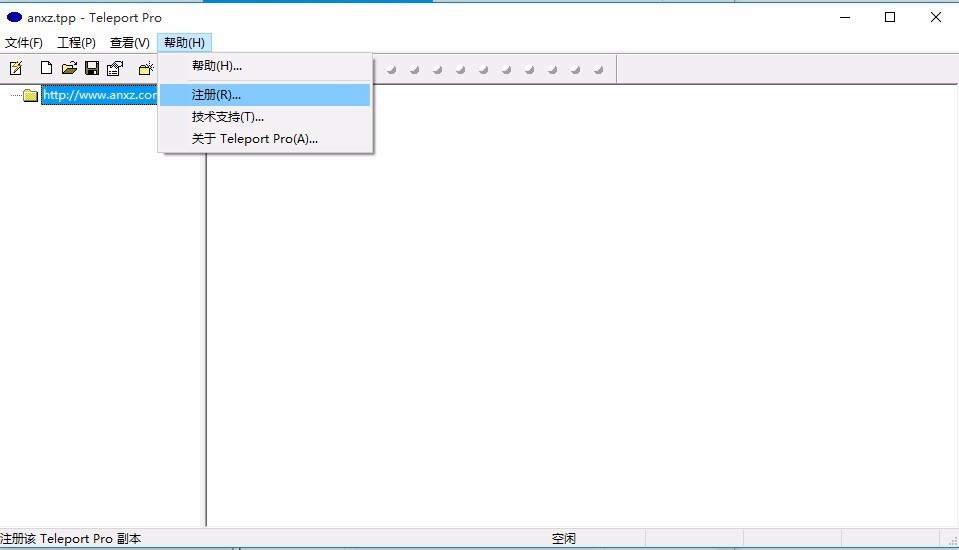Choose 注册(R)... menu entry
This screenshot has width=959, height=550.
coord(265,95)
